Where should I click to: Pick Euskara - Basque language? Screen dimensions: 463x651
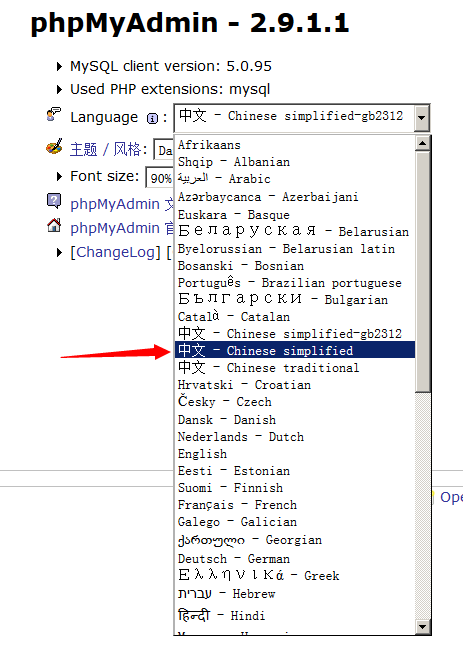[295, 215]
